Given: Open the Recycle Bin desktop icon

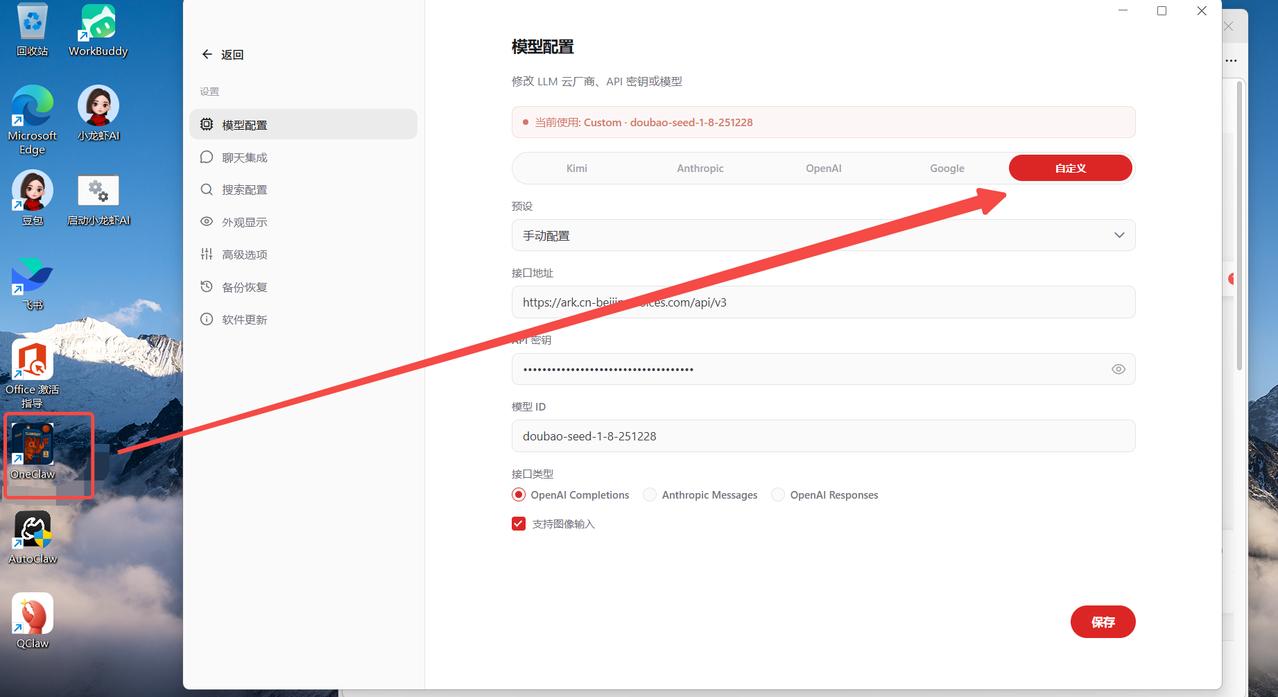Looking at the screenshot, I should pyautogui.click(x=32, y=30).
